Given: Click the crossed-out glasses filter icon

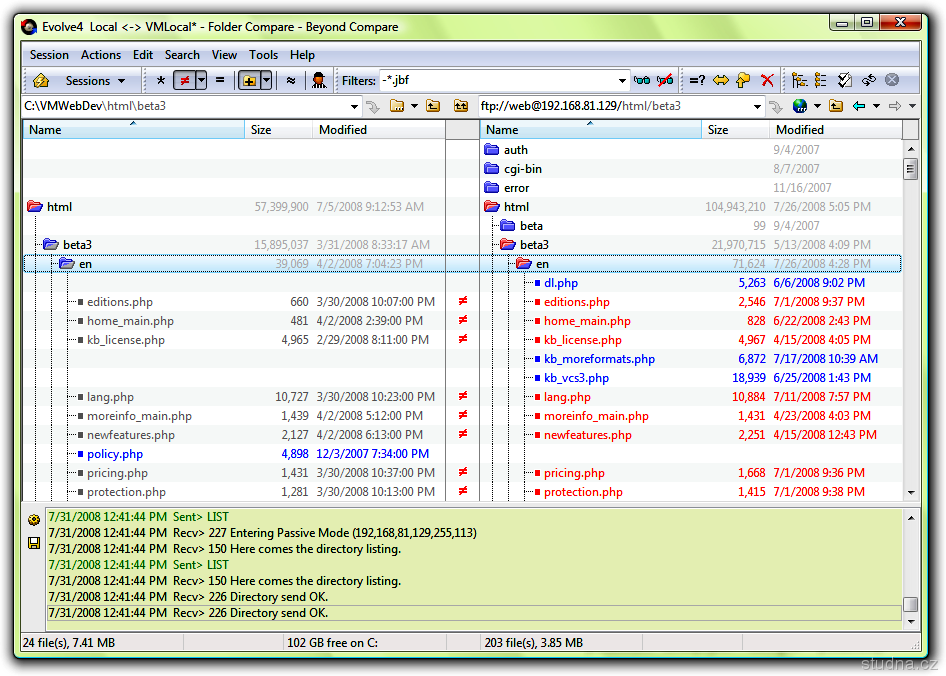Looking at the screenshot, I should pyautogui.click(x=664, y=81).
